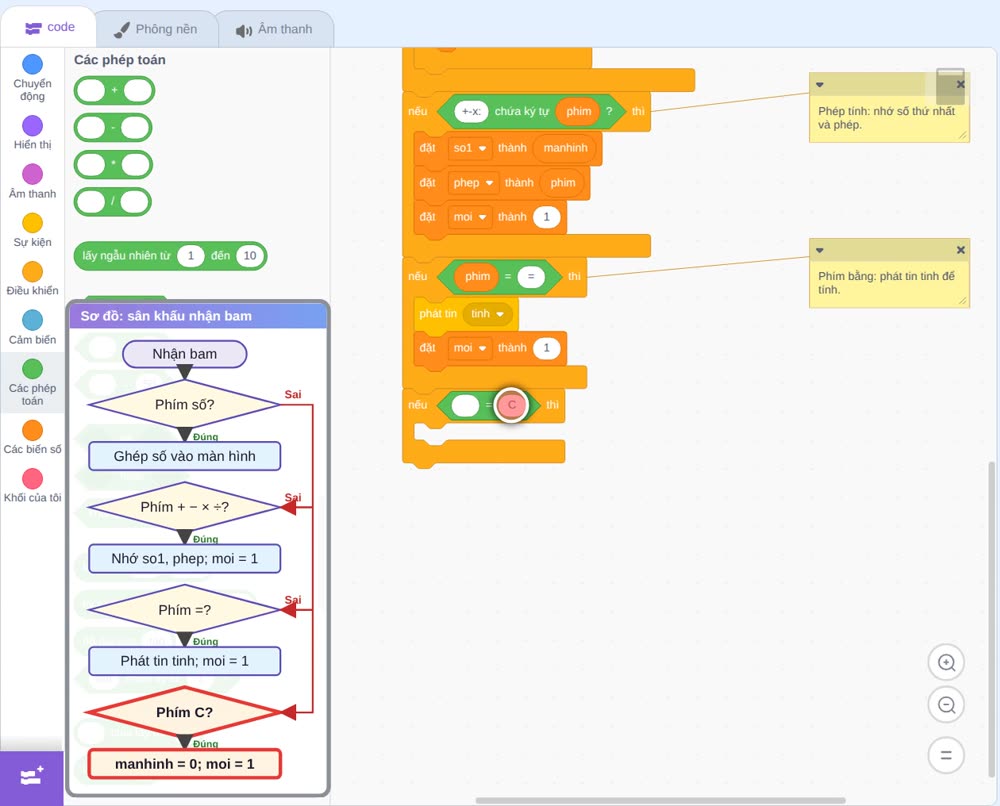Image resolution: width=1000 pixels, height=806 pixels.
Task: Switch to the Phông nền tab
Action: 155,29
